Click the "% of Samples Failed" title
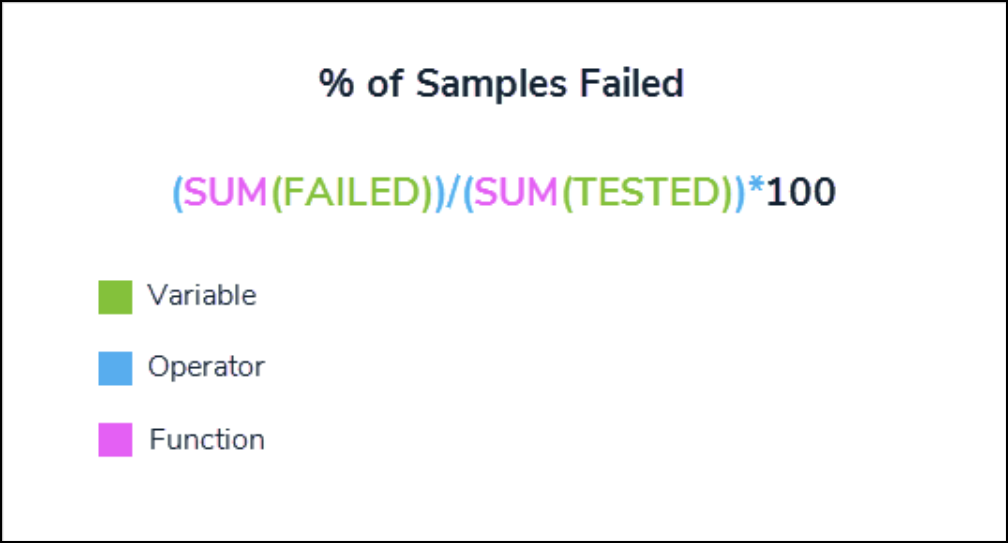Viewport: 1008px width, 543px height. pyautogui.click(x=502, y=84)
